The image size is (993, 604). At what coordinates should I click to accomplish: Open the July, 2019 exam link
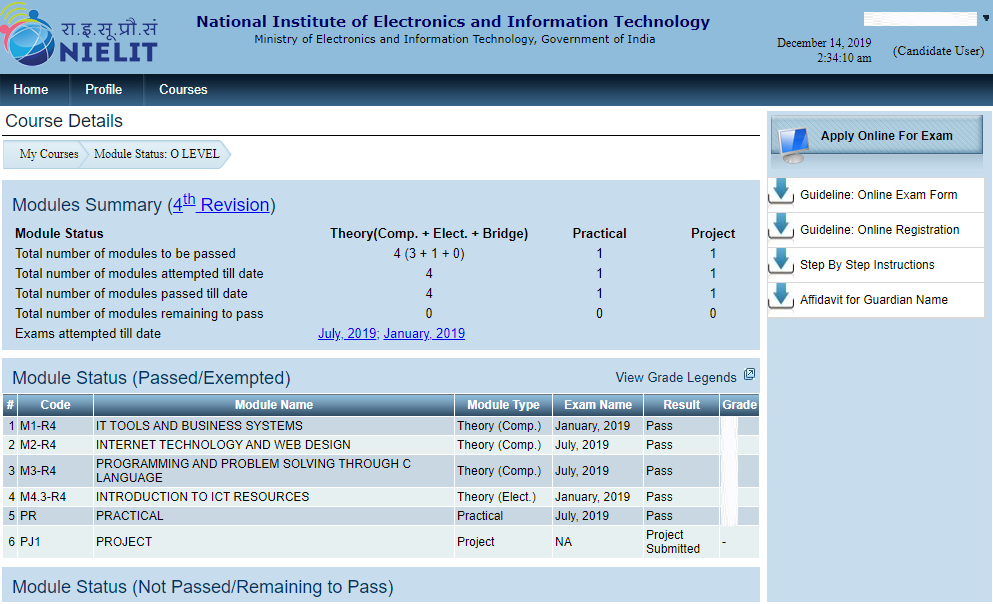(x=347, y=333)
